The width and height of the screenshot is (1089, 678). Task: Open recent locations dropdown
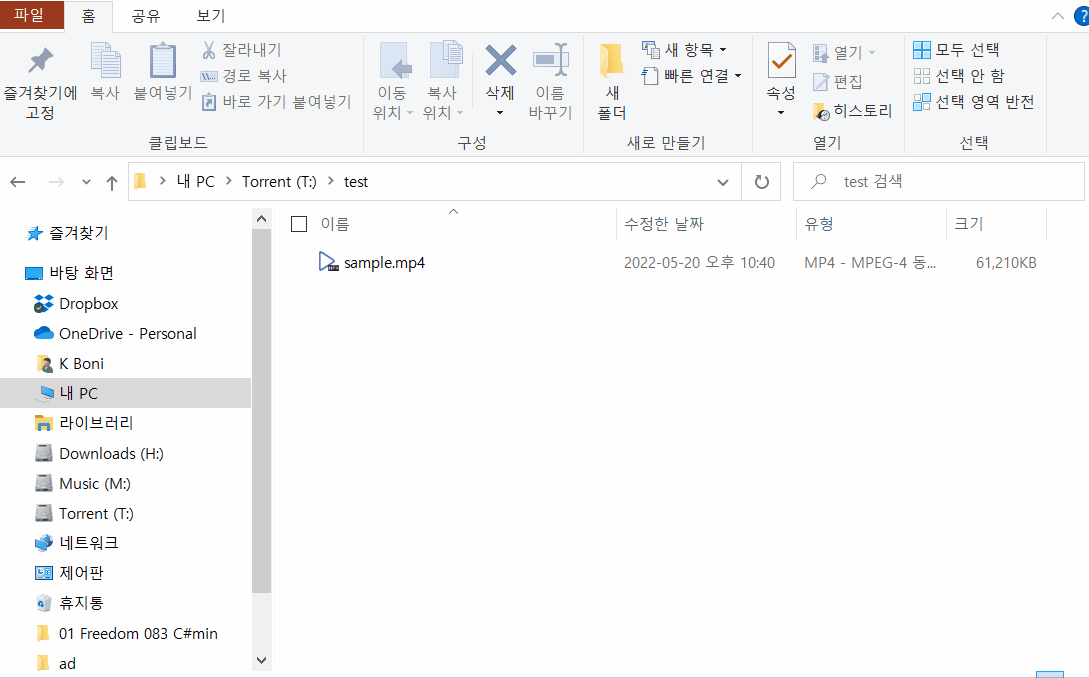[86, 182]
